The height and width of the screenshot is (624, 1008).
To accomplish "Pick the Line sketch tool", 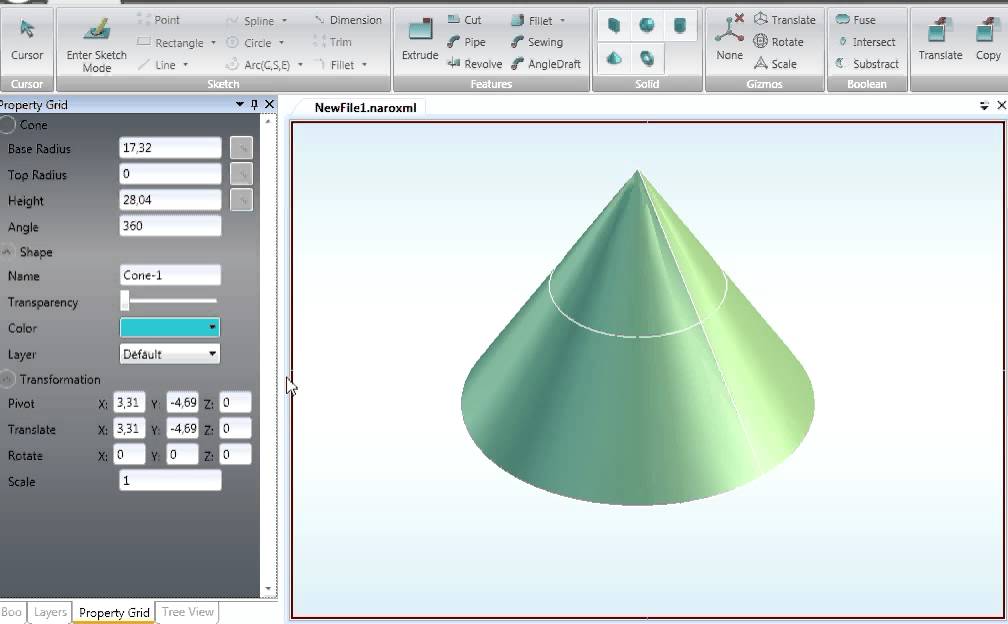I will [158, 64].
